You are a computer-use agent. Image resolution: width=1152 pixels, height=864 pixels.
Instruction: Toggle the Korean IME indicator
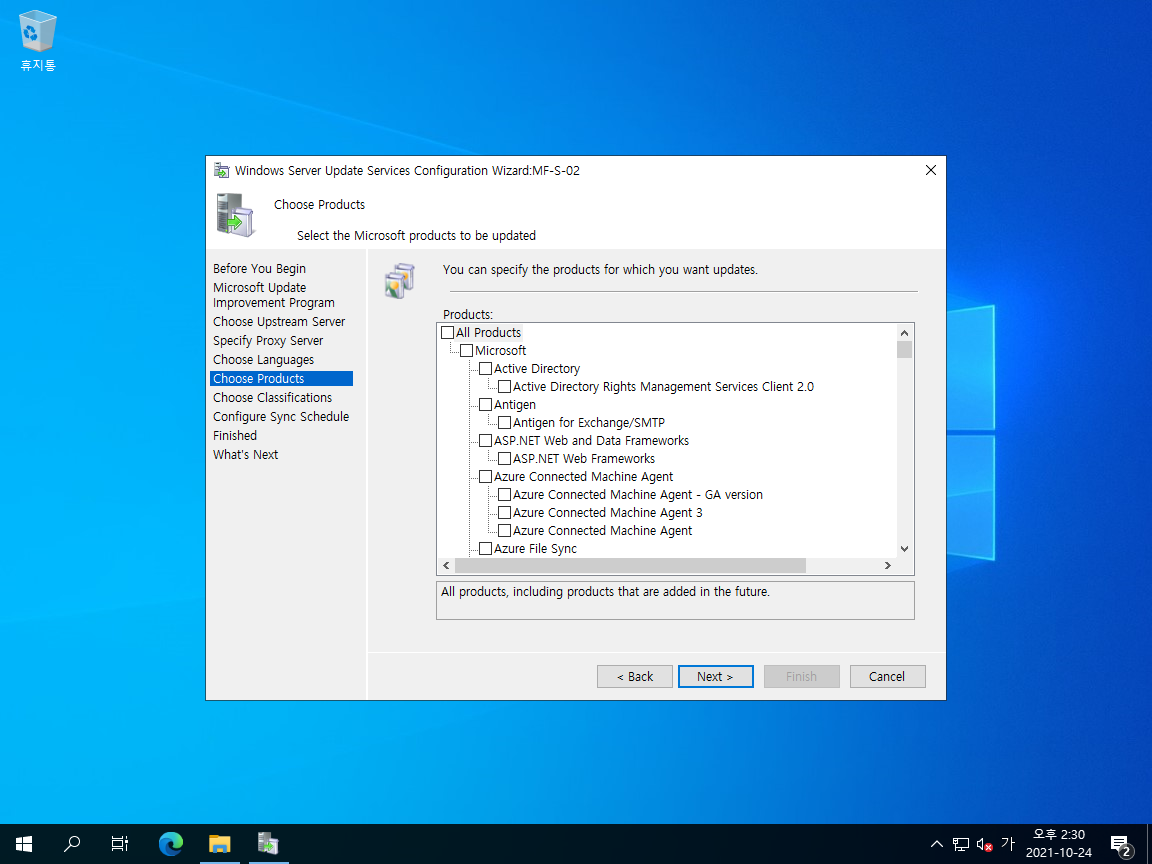click(x=1008, y=843)
